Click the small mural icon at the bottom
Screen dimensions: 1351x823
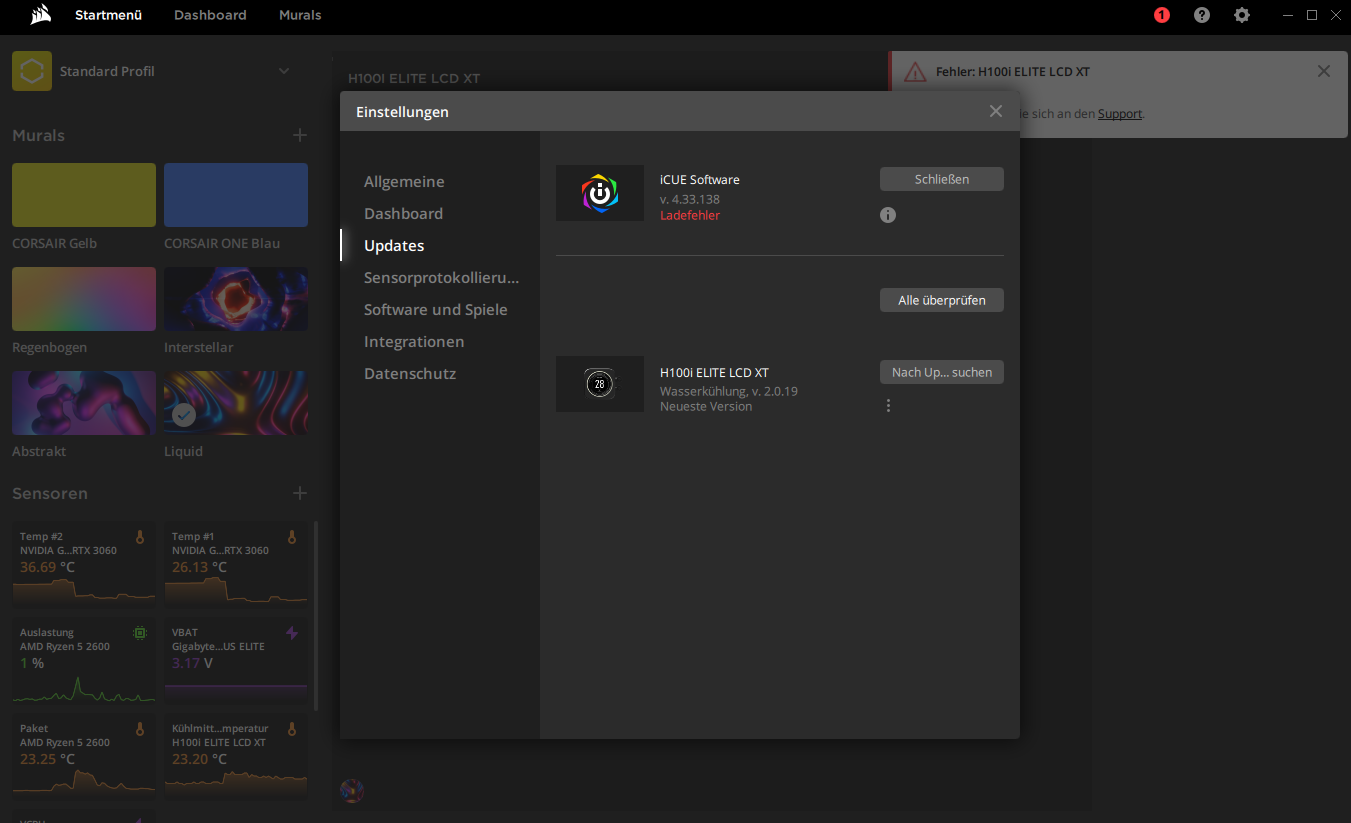tap(352, 790)
